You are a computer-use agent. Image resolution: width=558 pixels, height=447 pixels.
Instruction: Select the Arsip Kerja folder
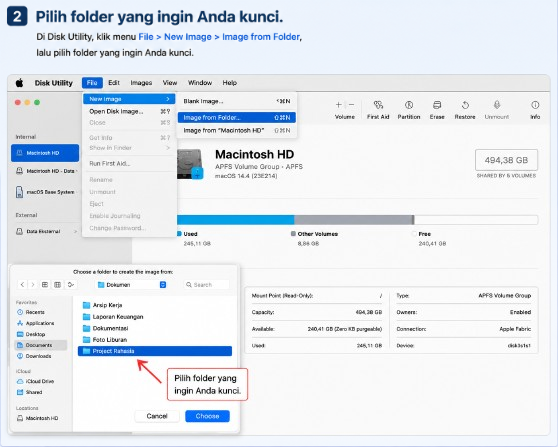point(155,305)
